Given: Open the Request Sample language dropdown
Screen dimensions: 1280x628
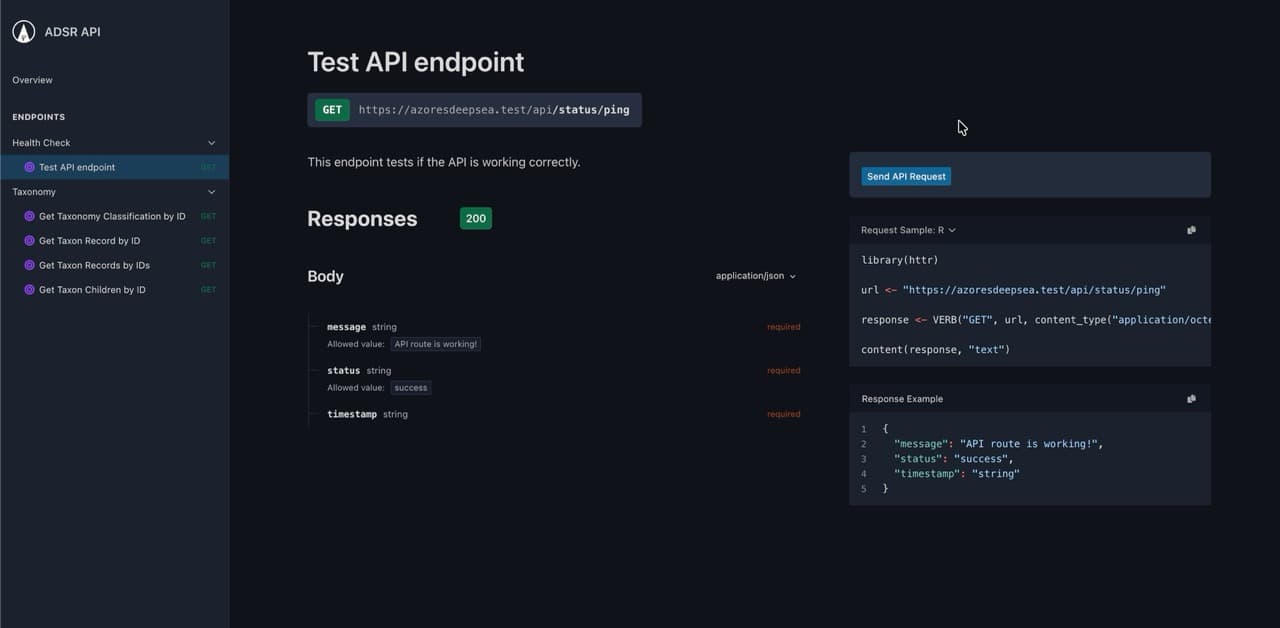Looking at the screenshot, I should point(907,229).
